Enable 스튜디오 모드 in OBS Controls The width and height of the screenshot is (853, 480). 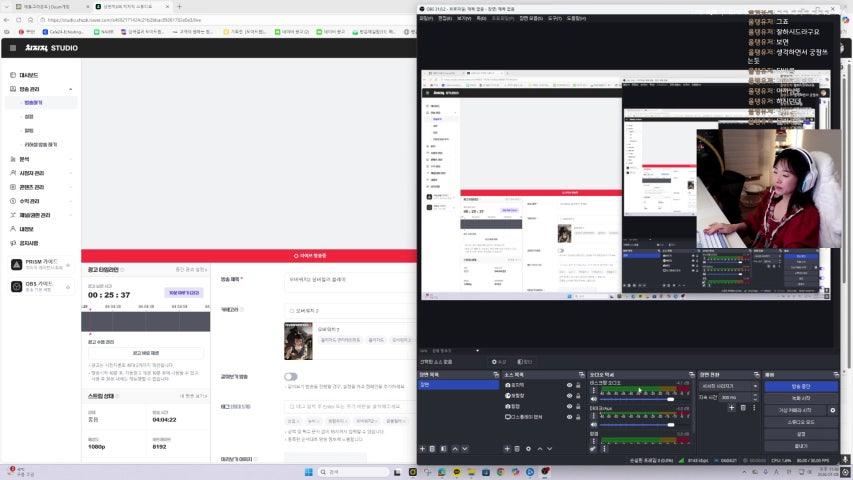(x=801, y=422)
